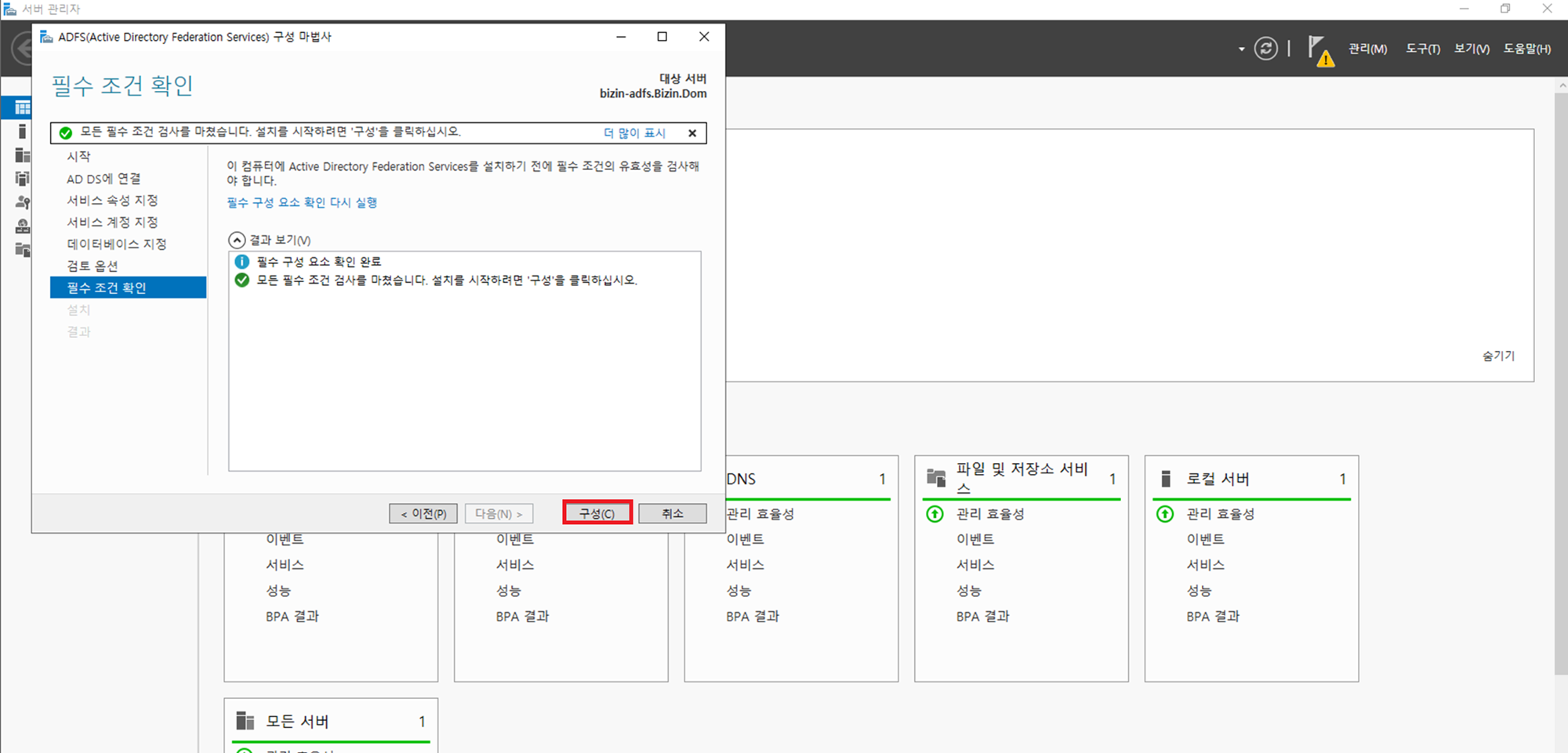Select the highlighted 필수 조건 확인 step
Image resolution: width=1568 pixels, height=753 pixels.
[x=128, y=288]
